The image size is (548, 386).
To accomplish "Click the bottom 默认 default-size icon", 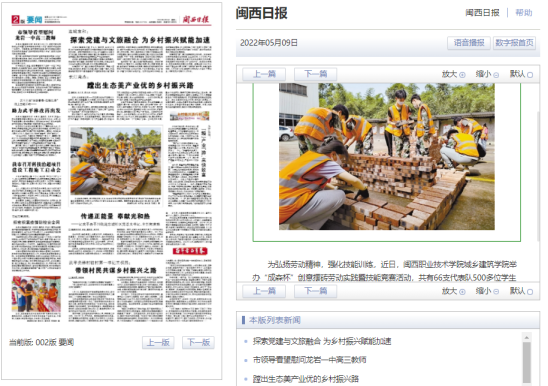I will [x=530, y=292].
